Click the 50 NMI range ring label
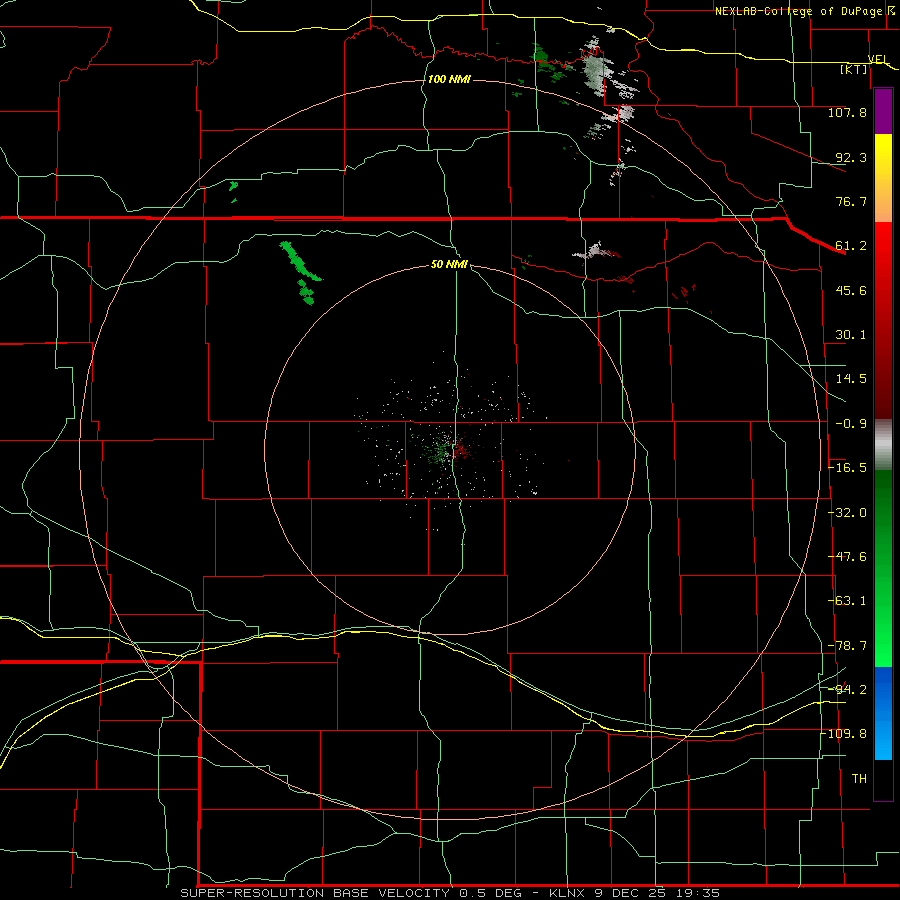 (449, 264)
